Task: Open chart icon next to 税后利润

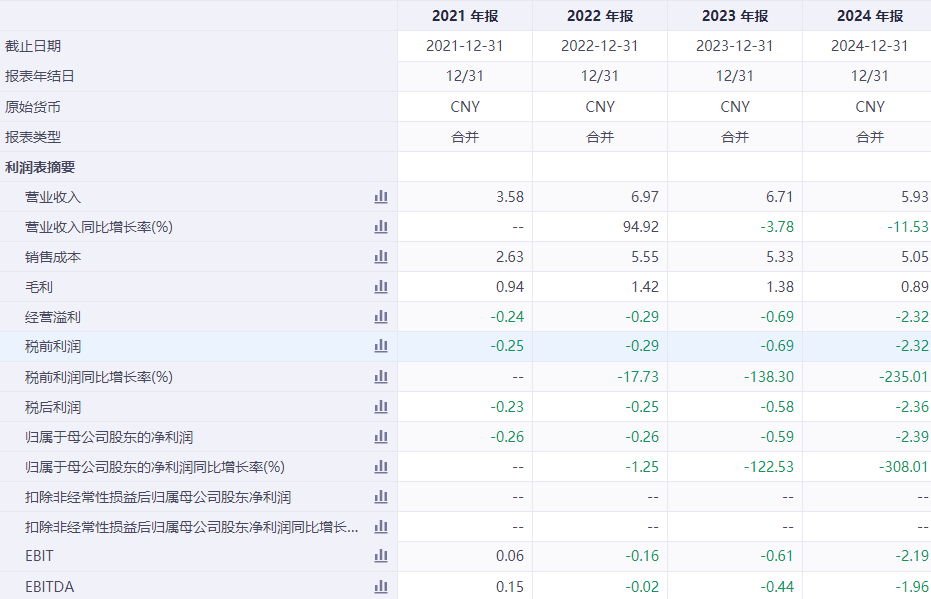Action: coord(381,407)
